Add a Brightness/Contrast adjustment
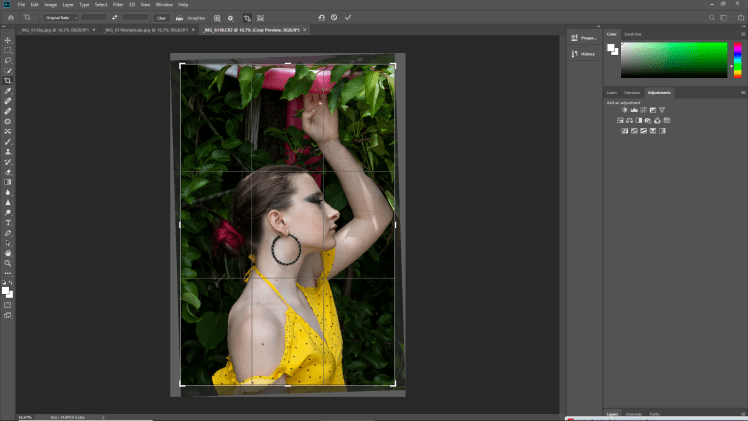The image size is (748, 421). (624, 109)
